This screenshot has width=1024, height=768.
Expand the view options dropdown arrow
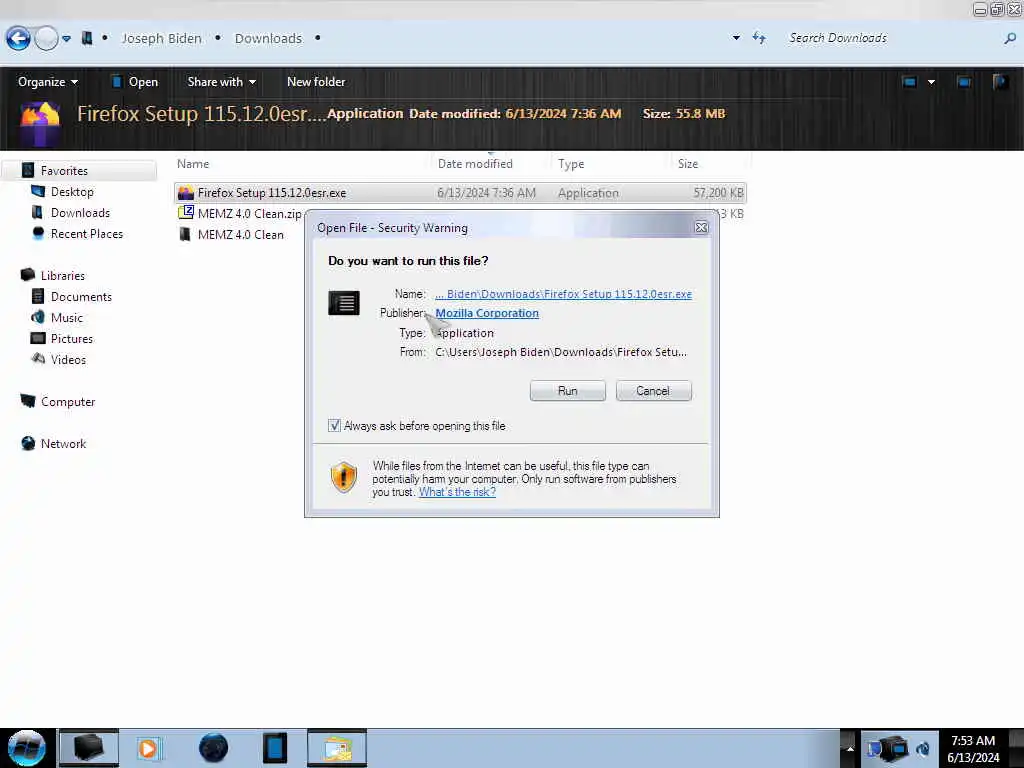point(931,82)
